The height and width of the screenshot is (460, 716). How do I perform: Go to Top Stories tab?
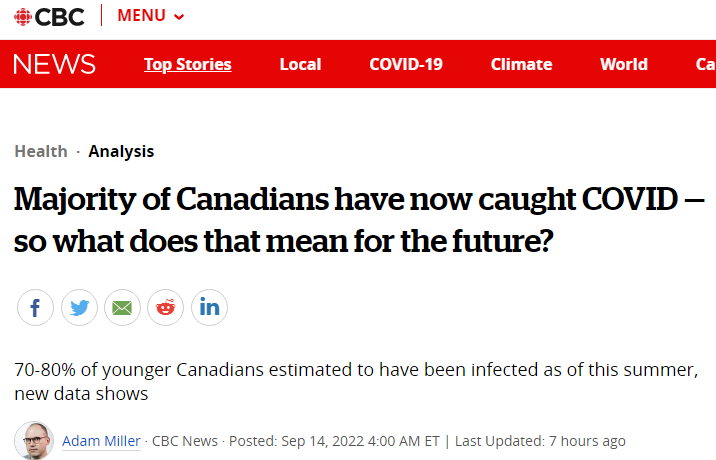pos(188,64)
